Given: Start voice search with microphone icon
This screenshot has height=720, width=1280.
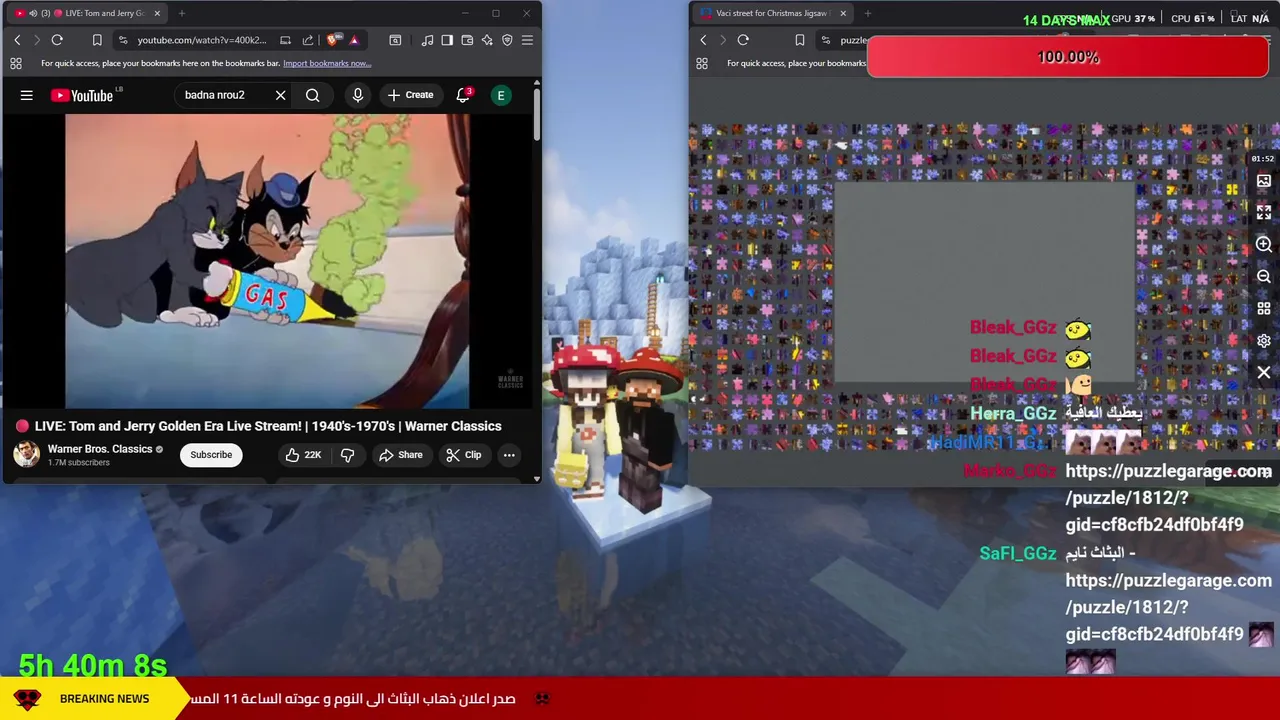Looking at the screenshot, I should coord(358,95).
